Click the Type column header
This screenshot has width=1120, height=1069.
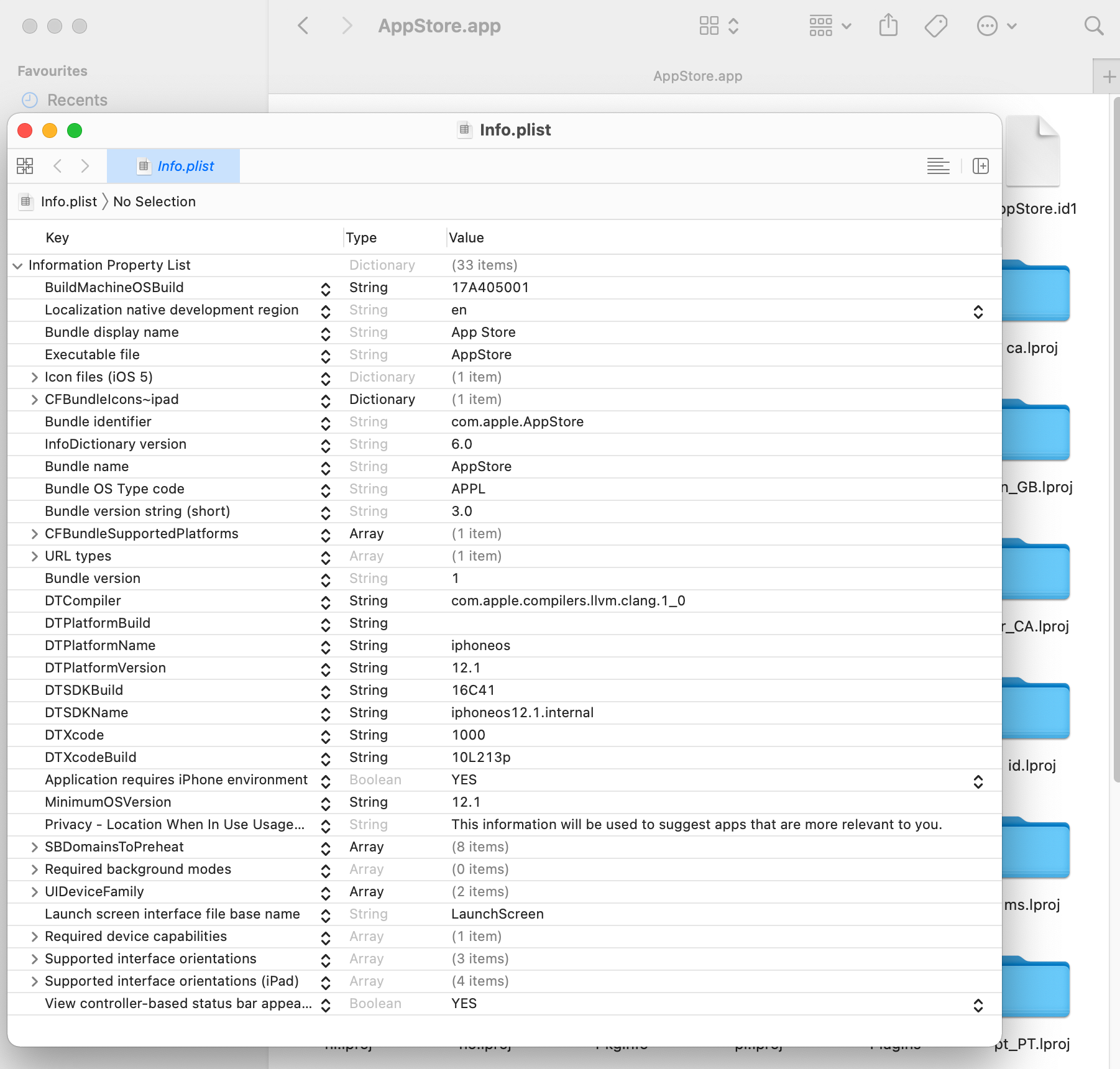(361, 237)
